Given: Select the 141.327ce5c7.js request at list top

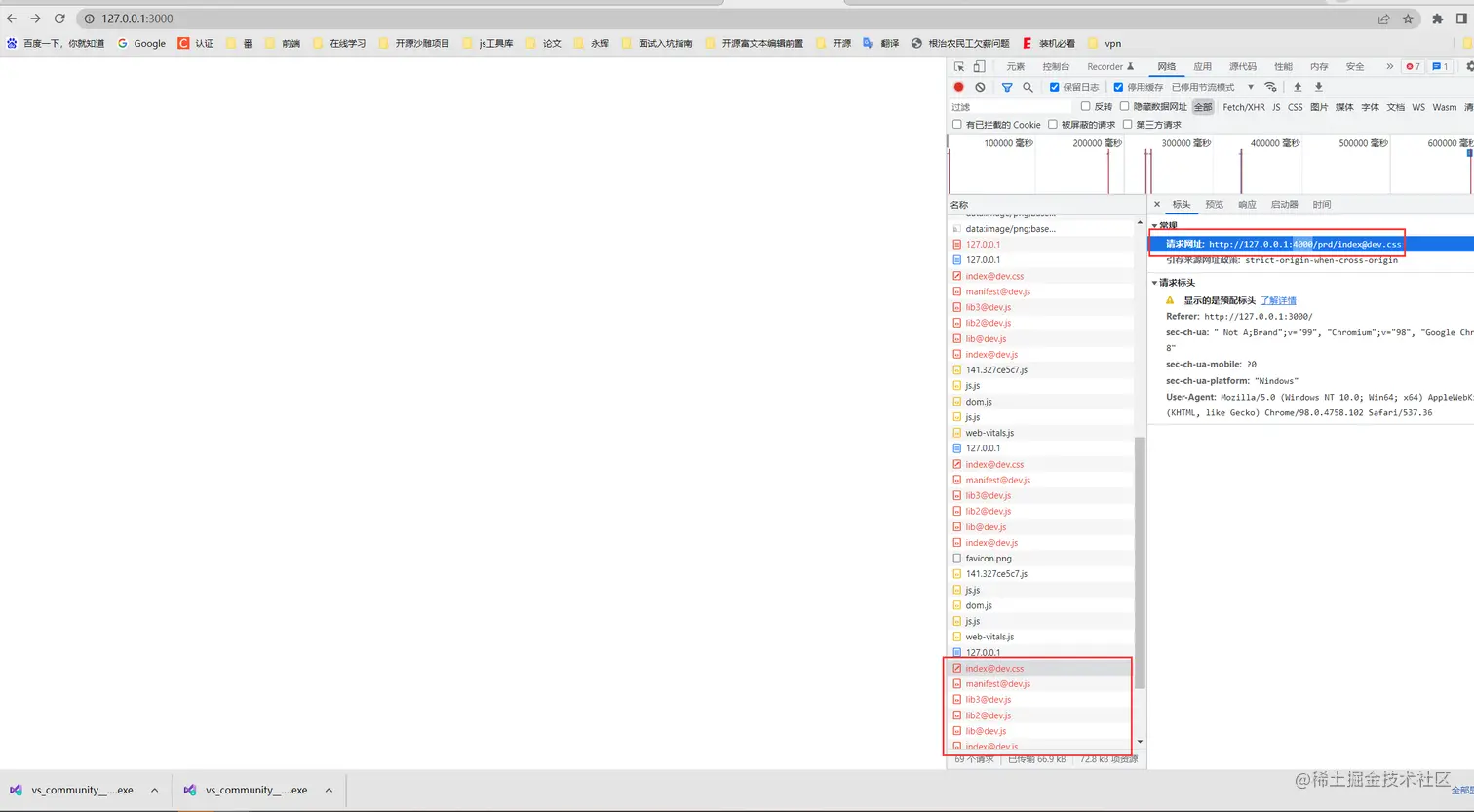Looking at the screenshot, I should tap(1041, 370).
